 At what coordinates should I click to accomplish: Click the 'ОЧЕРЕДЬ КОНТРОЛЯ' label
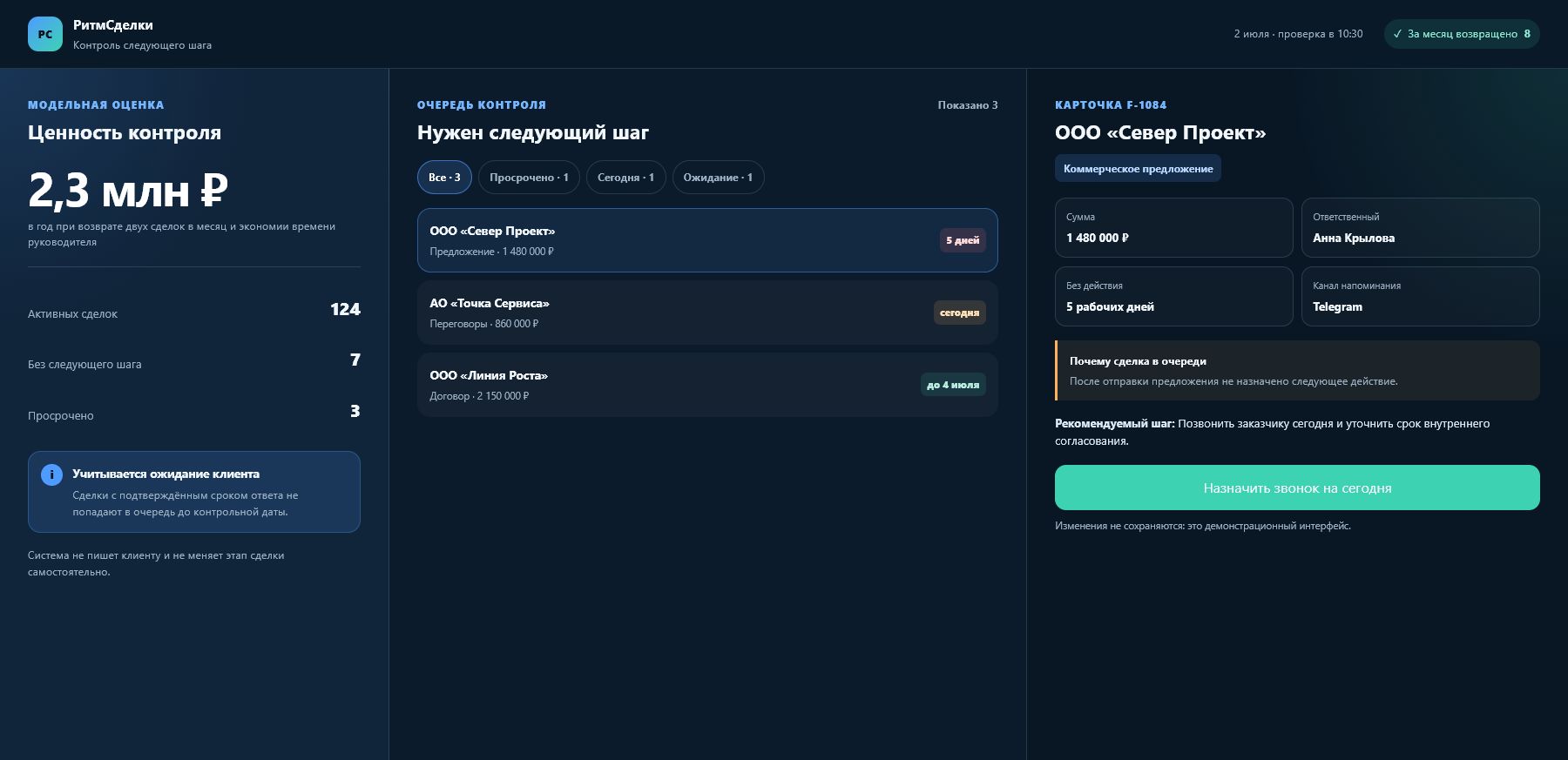[482, 105]
